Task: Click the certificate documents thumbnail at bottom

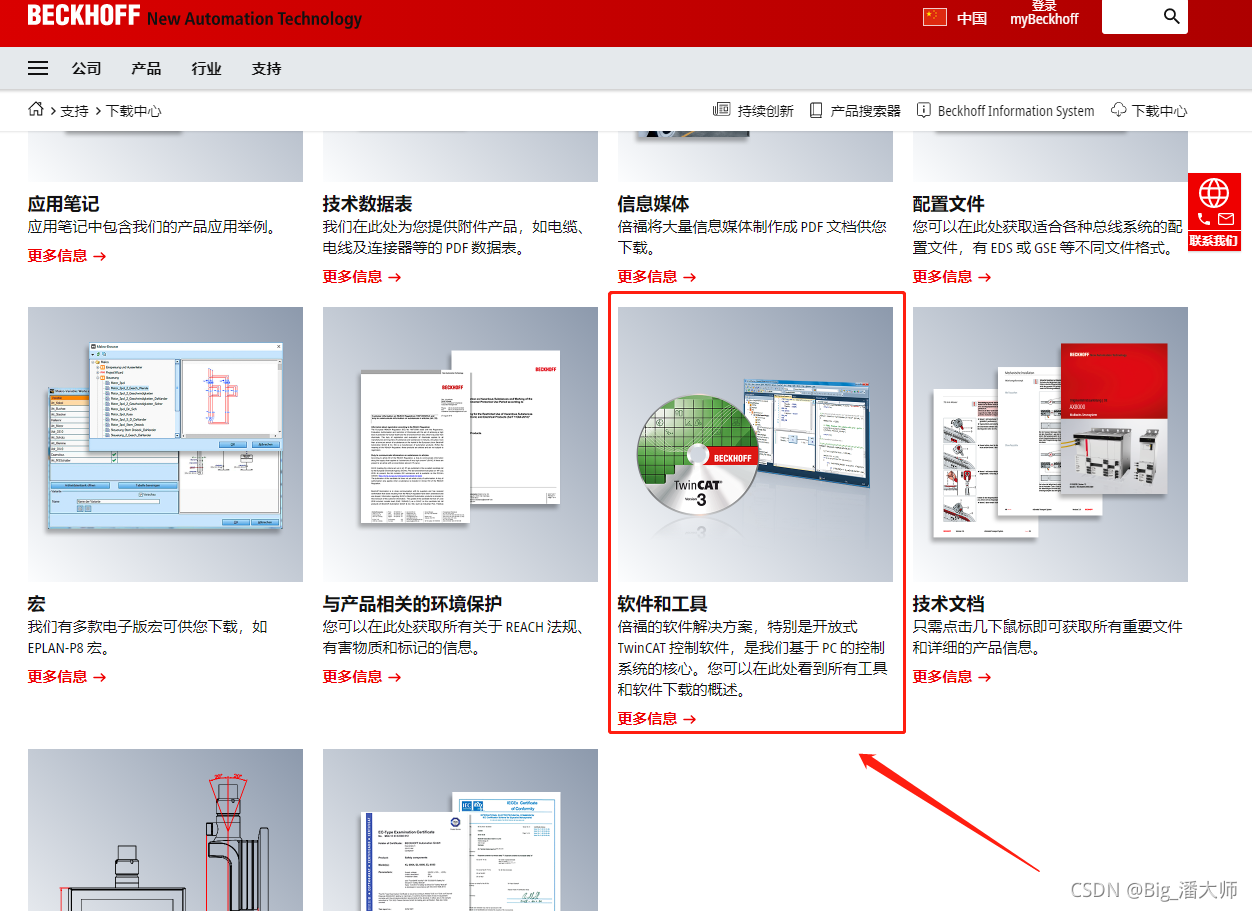Action: point(460,830)
